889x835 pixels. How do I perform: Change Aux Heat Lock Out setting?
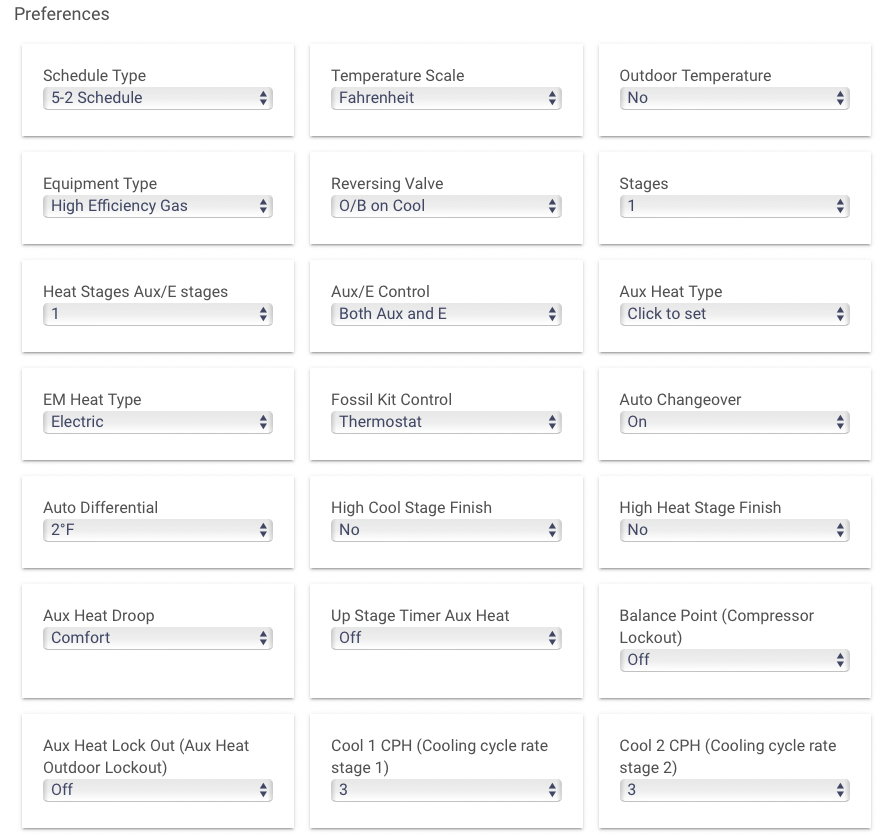point(158,790)
